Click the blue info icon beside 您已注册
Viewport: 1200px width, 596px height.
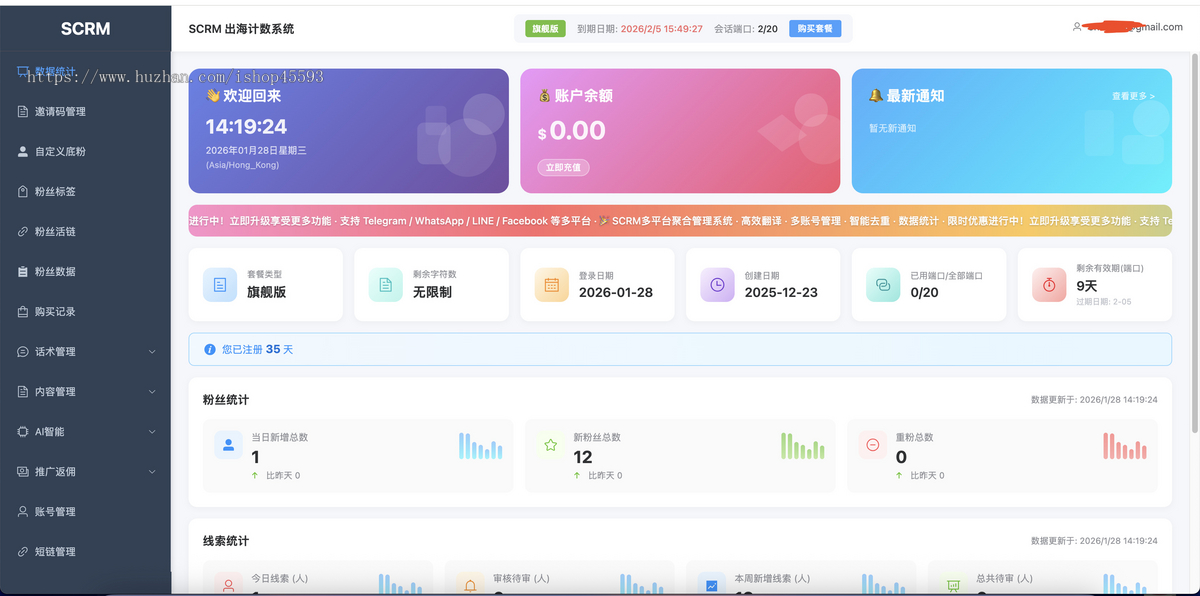point(210,350)
